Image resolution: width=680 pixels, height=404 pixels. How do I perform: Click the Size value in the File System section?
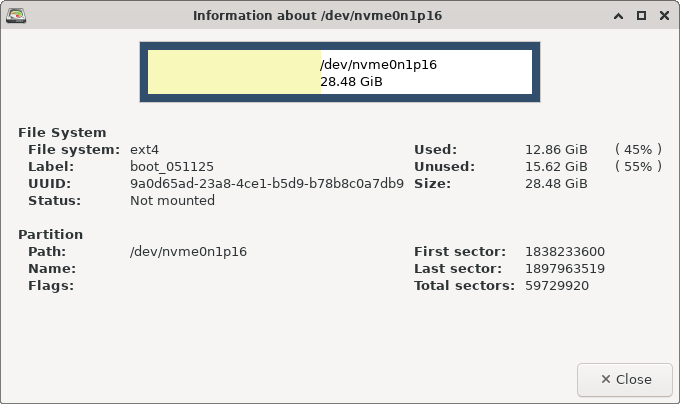tap(556, 184)
